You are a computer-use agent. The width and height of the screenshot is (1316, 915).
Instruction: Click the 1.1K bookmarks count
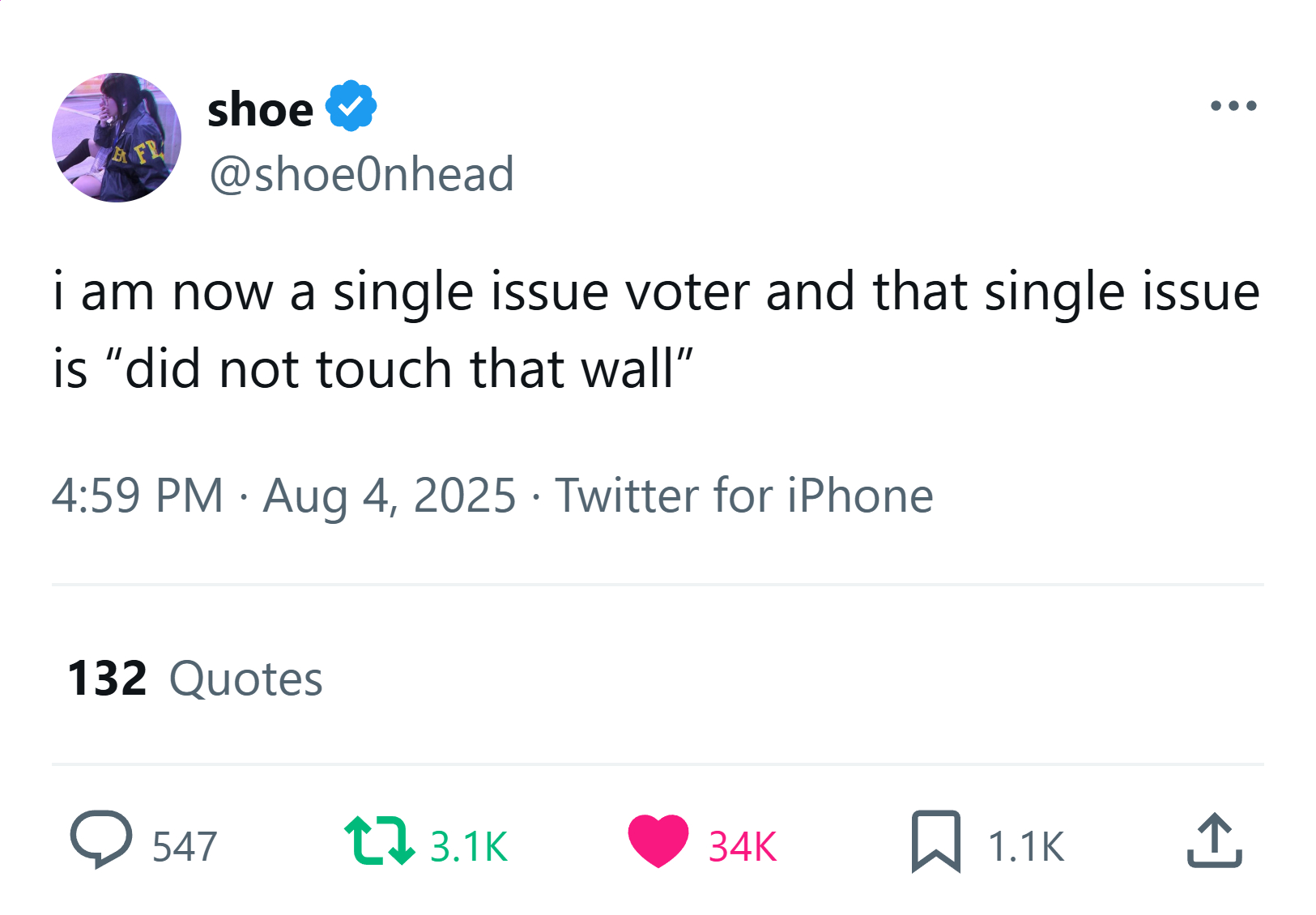tap(1025, 847)
